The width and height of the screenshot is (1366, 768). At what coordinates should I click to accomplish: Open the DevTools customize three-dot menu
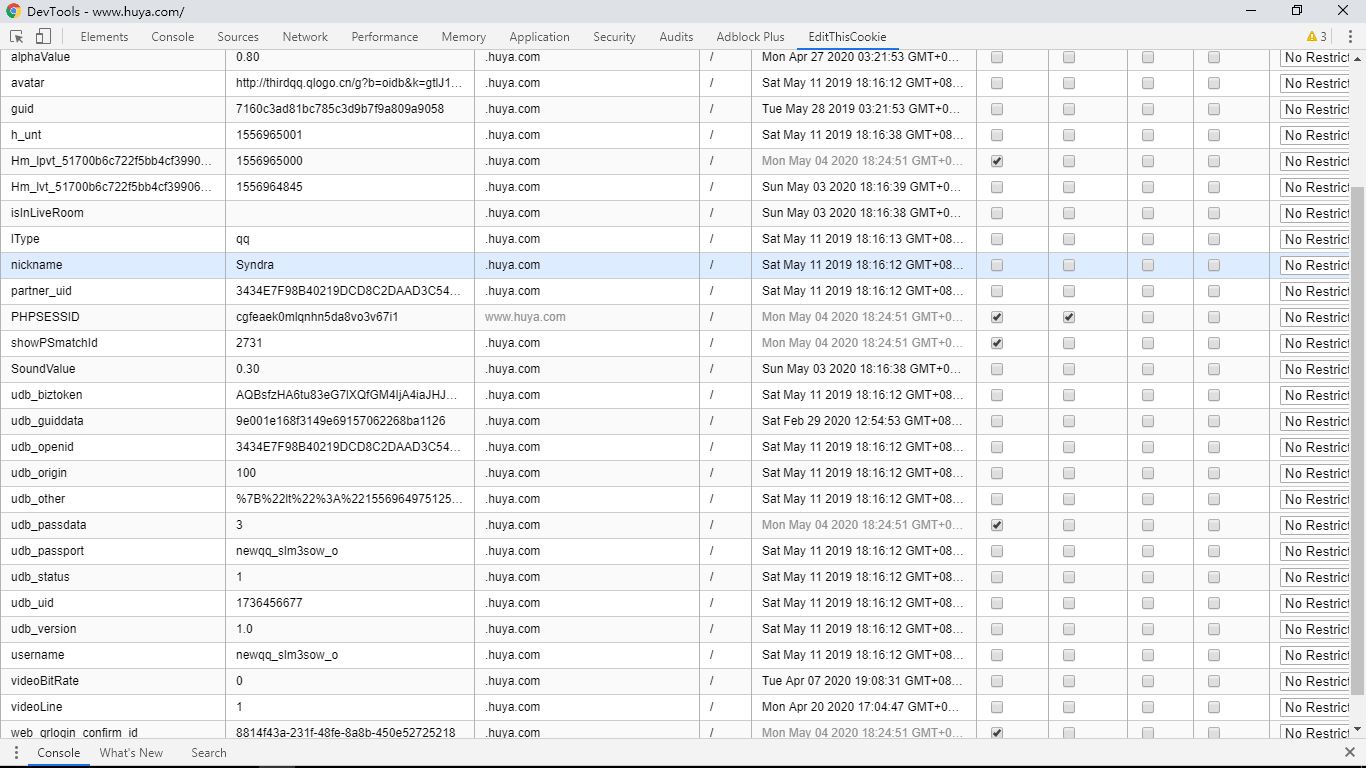[1348, 36]
